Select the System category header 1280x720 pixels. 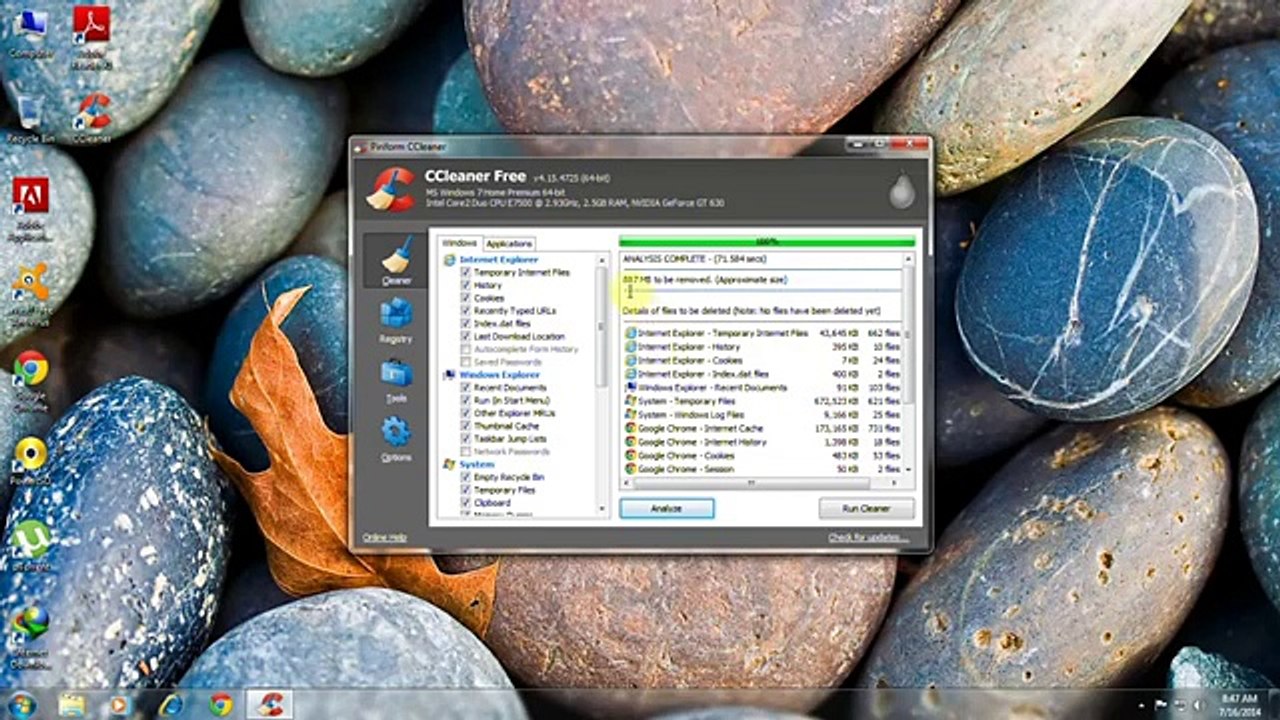(477, 465)
